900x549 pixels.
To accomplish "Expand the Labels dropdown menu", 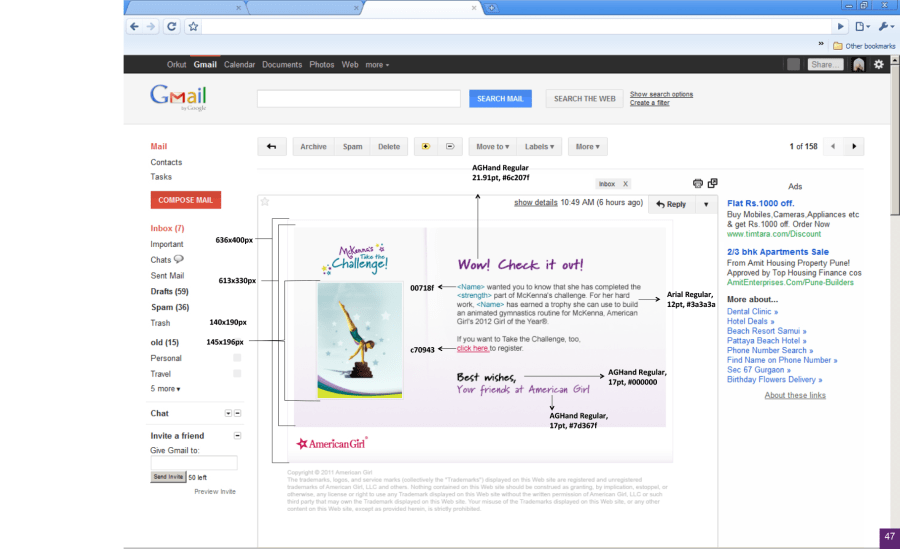I will [x=541, y=147].
